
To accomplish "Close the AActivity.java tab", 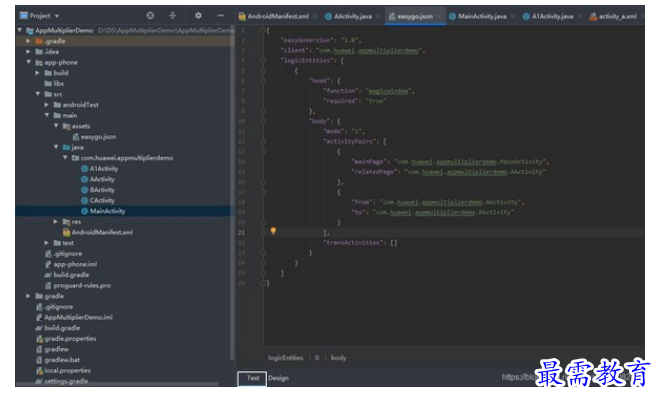I will [378, 16].
